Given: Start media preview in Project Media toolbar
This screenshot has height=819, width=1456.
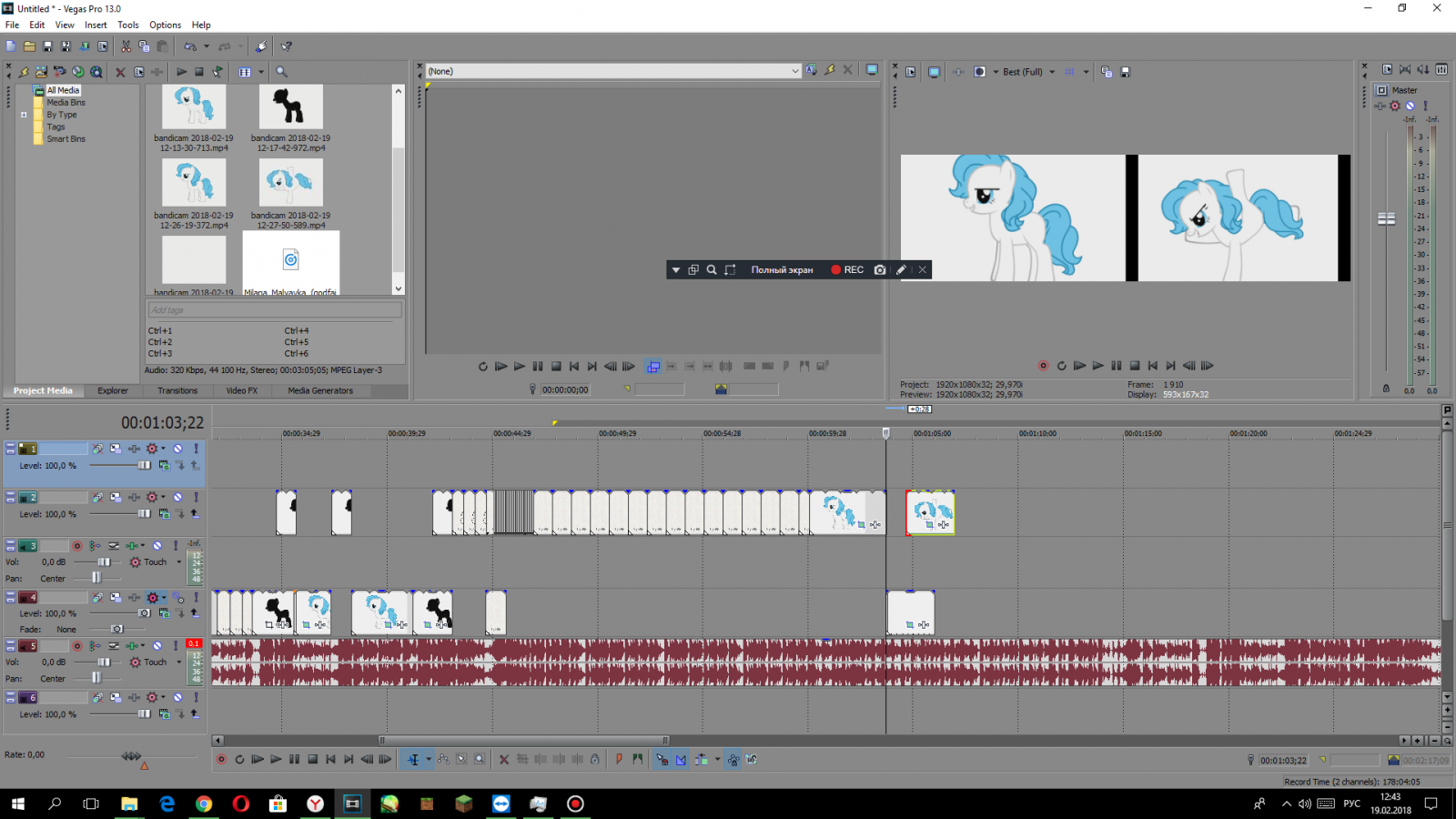Looking at the screenshot, I should [181, 72].
